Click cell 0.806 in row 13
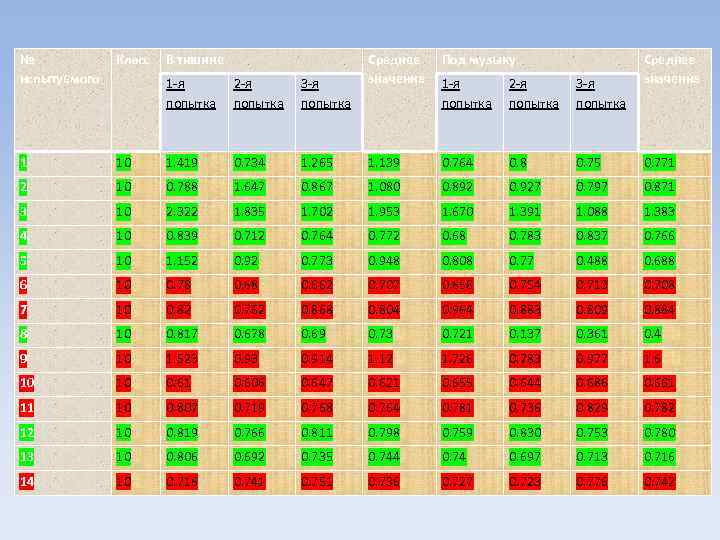The height and width of the screenshot is (540, 720). click(182, 457)
